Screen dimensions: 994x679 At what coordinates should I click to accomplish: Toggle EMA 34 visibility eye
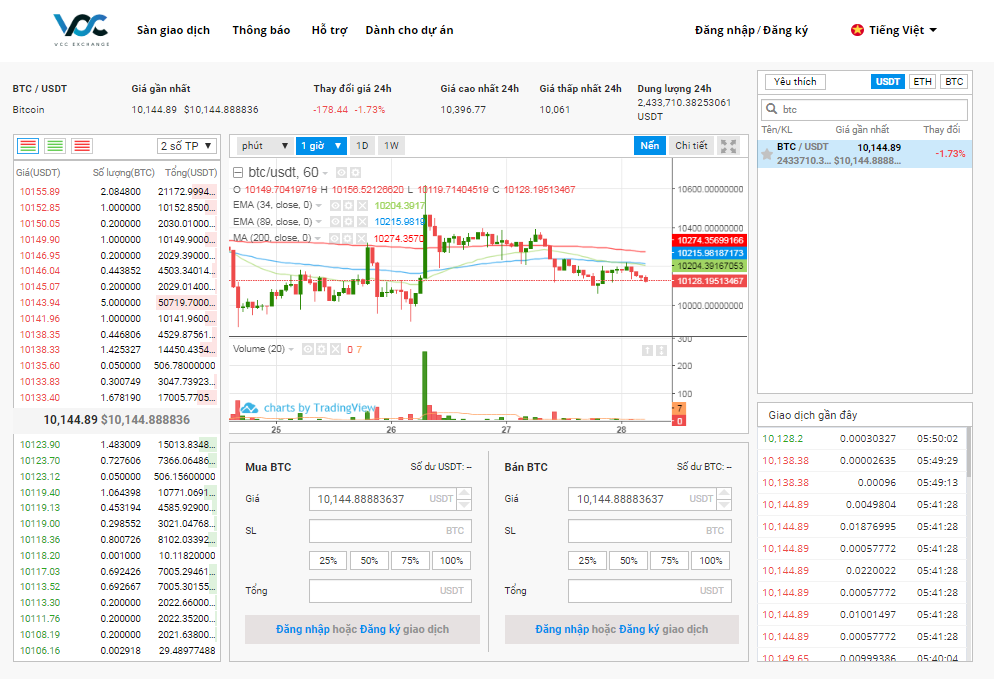point(335,205)
